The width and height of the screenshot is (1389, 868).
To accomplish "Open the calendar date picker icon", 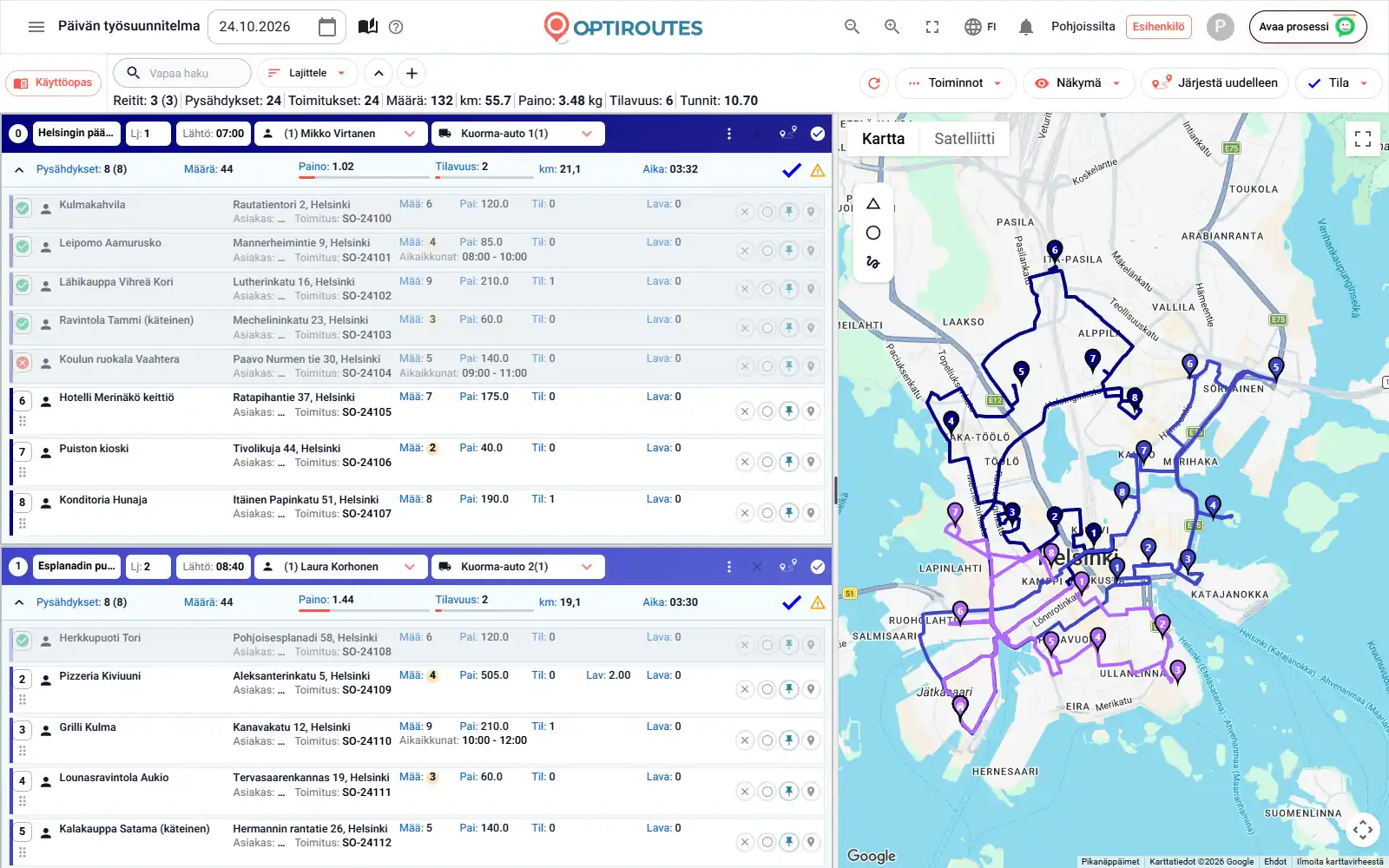I will coord(327,27).
